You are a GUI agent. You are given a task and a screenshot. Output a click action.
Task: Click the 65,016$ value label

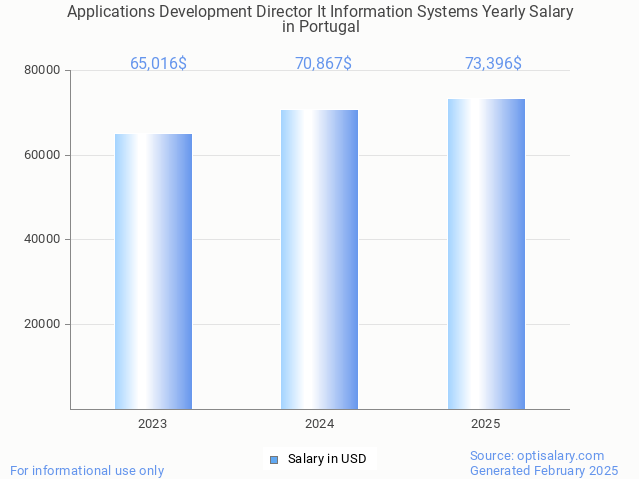pos(158,64)
